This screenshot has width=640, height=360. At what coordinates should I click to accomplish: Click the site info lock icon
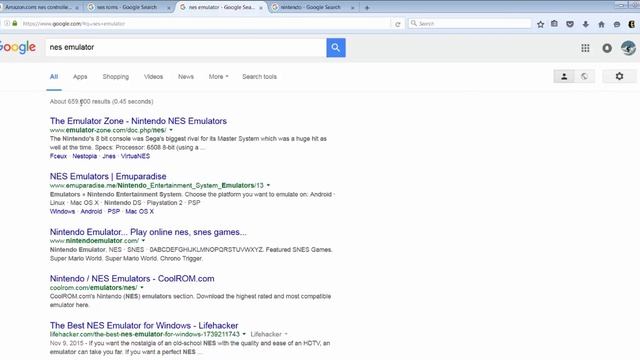(15, 24)
